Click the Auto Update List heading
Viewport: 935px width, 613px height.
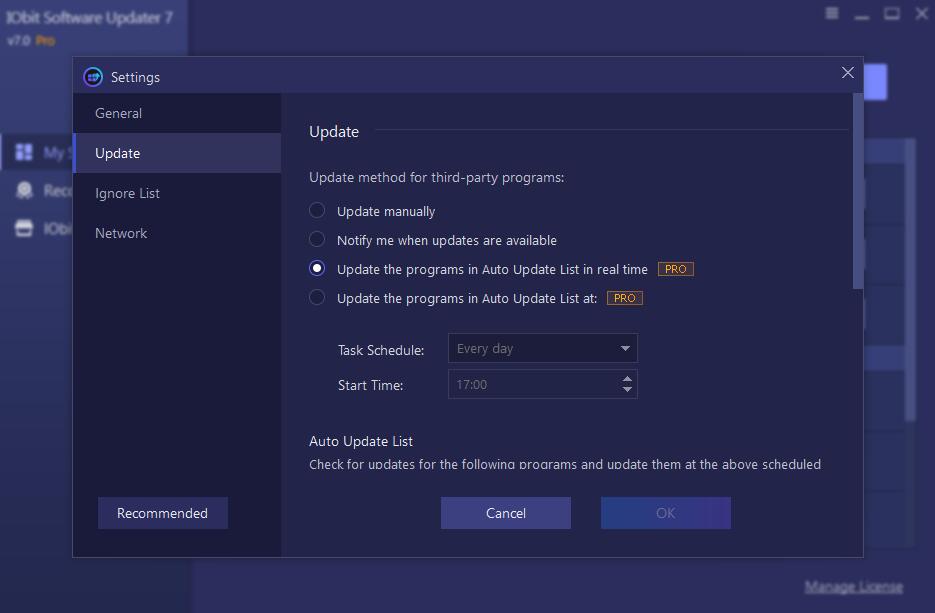point(361,441)
